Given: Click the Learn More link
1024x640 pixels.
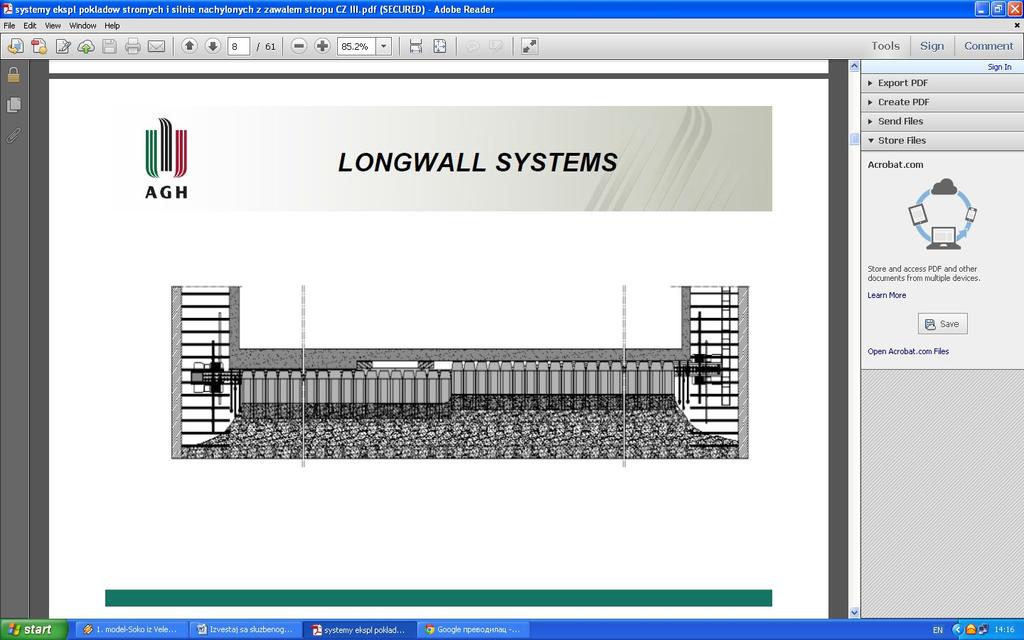Looking at the screenshot, I should pyautogui.click(x=886, y=295).
